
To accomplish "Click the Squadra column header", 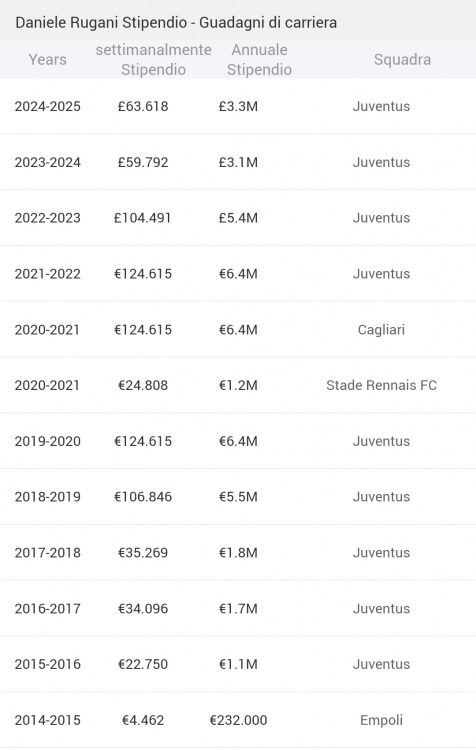I will point(402,59).
